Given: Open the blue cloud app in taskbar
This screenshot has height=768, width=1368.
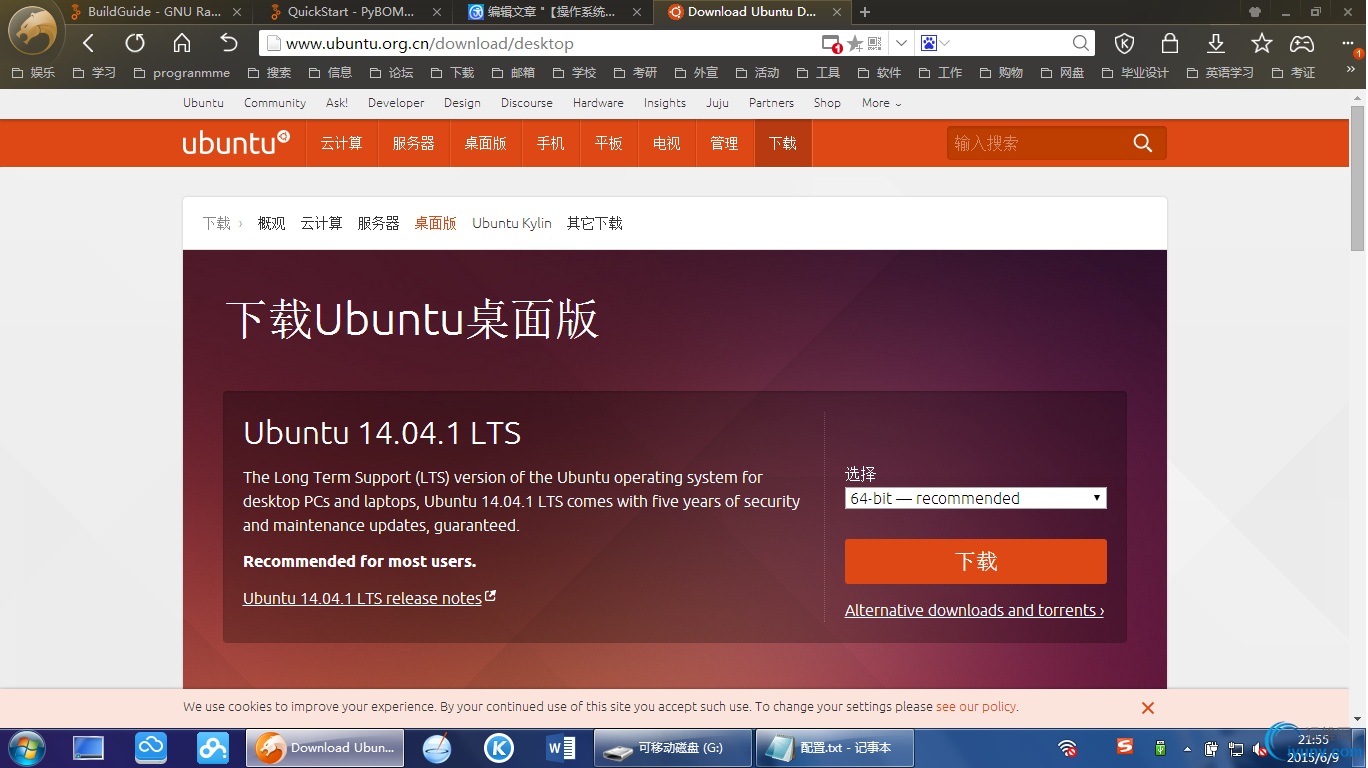Looking at the screenshot, I should pos(151,747).
